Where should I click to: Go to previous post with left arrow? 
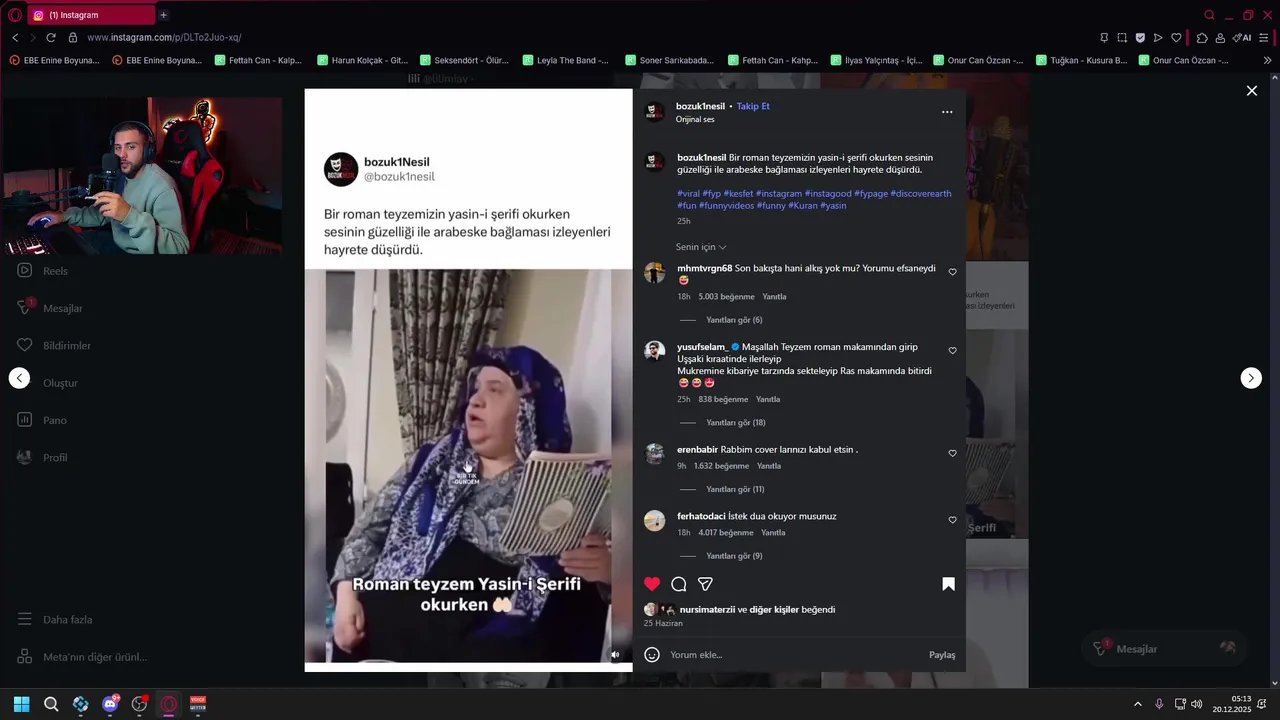click(x=19, y=378)
